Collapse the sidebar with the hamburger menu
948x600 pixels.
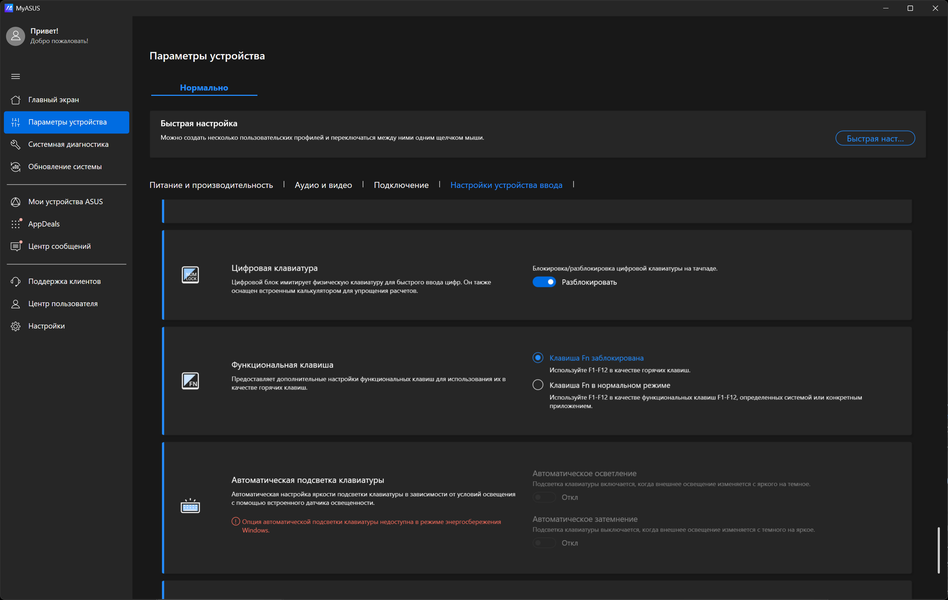(x=16, y=76)
